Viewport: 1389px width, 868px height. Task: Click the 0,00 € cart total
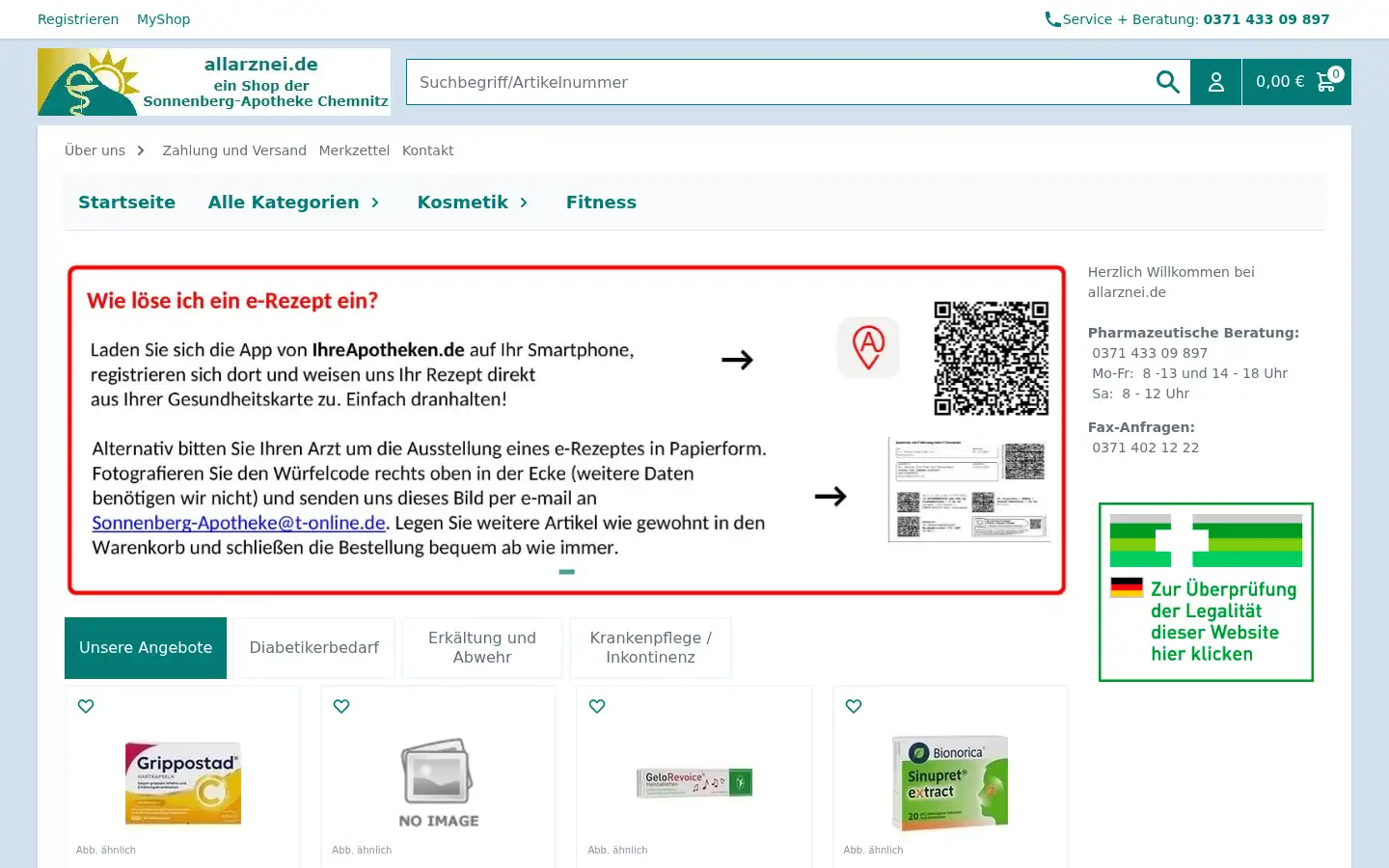[x=1280, y=82]
